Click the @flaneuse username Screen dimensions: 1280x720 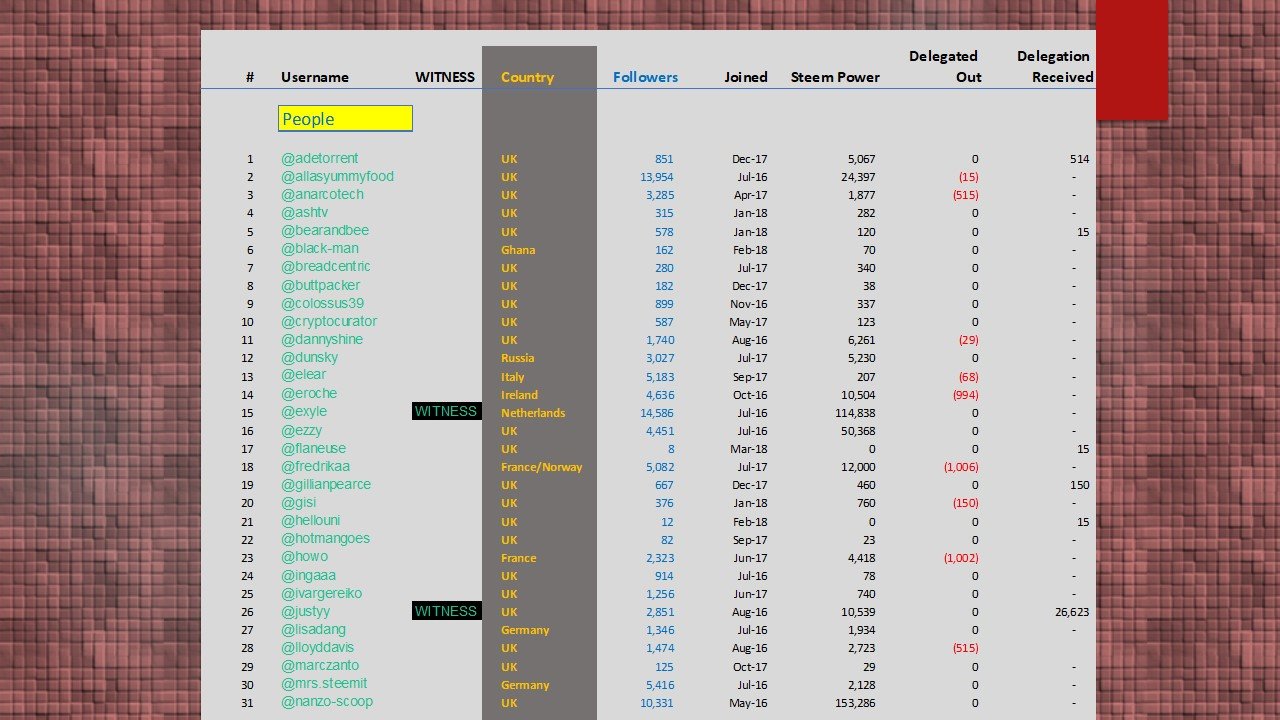pos(313,448)
